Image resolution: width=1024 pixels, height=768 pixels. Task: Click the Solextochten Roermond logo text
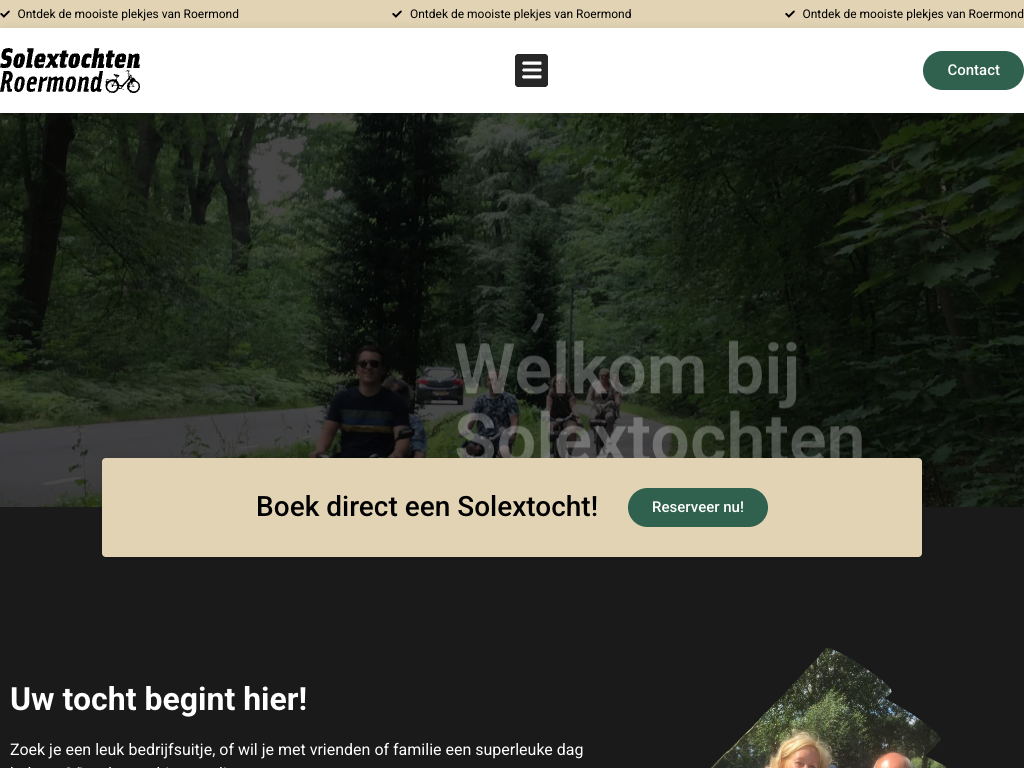click(70, 70)
